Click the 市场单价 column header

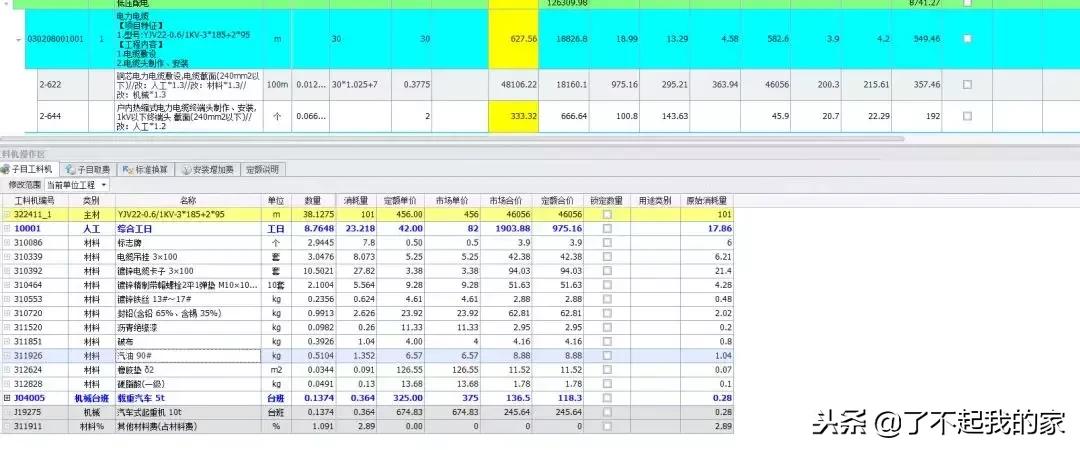[452, 201]
